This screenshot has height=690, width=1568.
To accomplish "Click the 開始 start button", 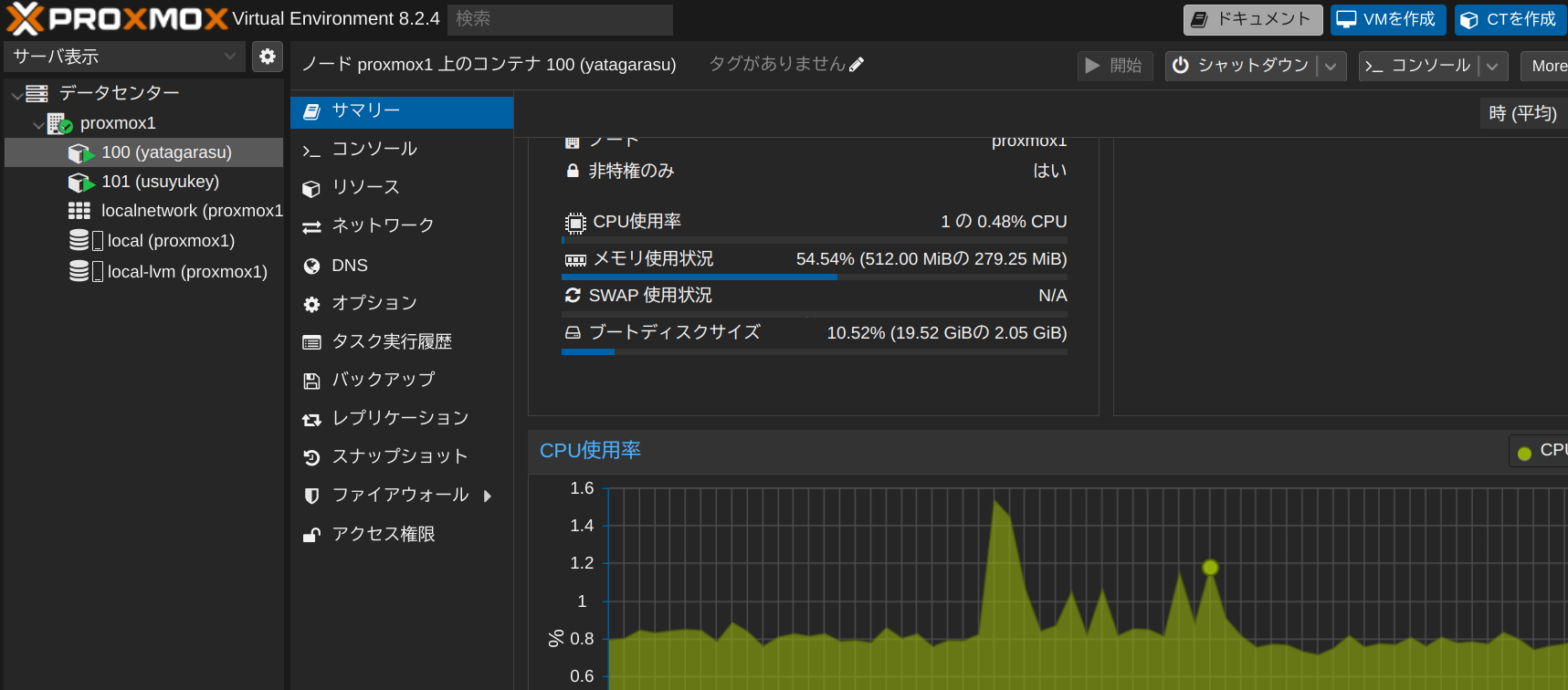I will coord(1115,66).
